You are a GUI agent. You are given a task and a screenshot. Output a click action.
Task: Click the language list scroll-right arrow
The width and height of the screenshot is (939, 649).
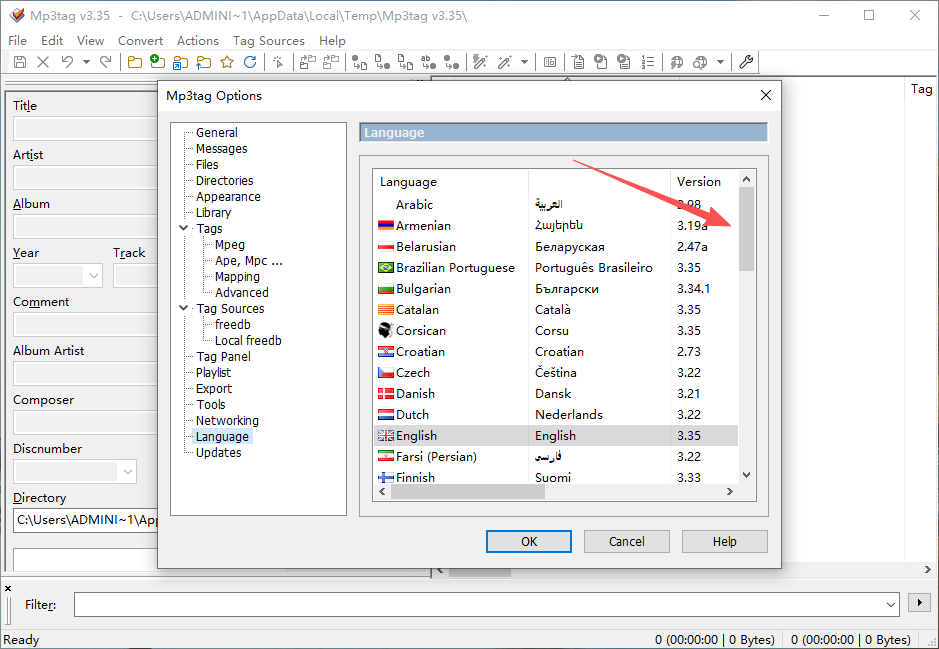(729, 492)
